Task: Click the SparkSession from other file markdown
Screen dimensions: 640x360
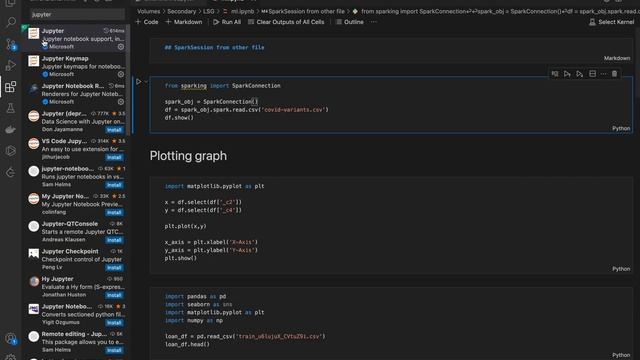Action: [x=214, y=47]
